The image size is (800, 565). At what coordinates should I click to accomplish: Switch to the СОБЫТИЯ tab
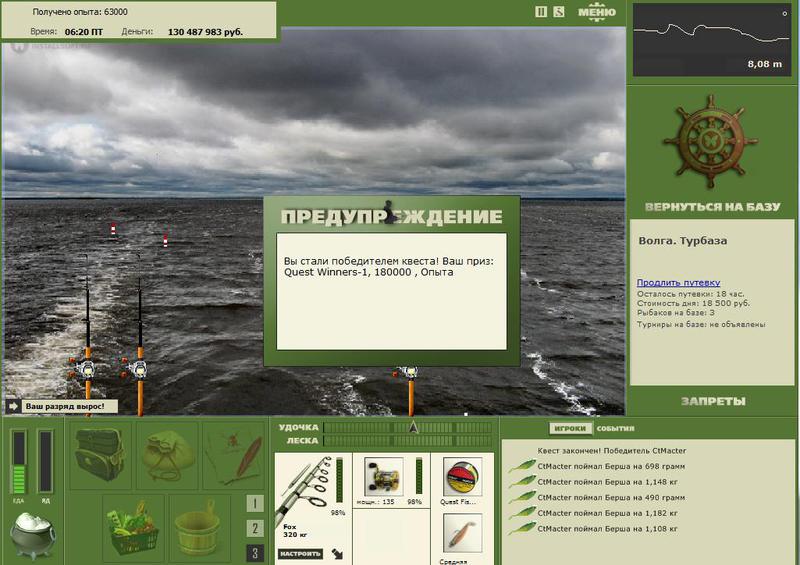click(615, 428)
